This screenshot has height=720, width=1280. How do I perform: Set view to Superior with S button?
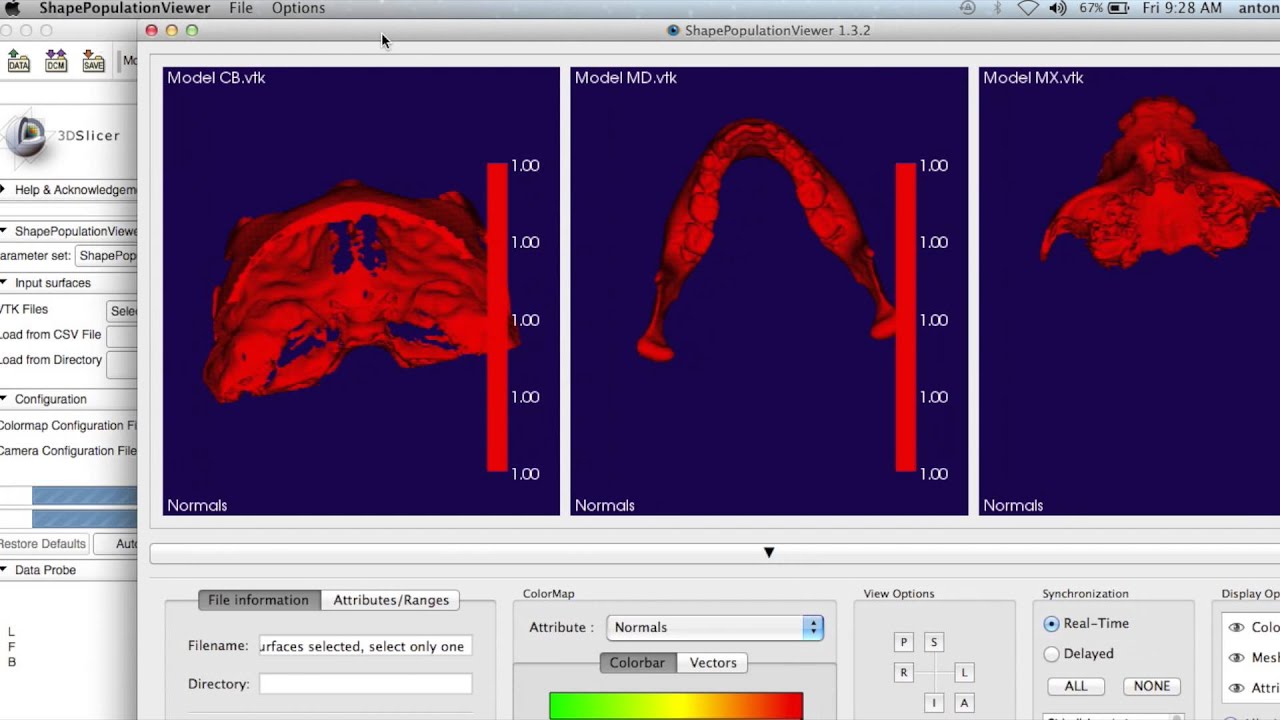point(934,642)
